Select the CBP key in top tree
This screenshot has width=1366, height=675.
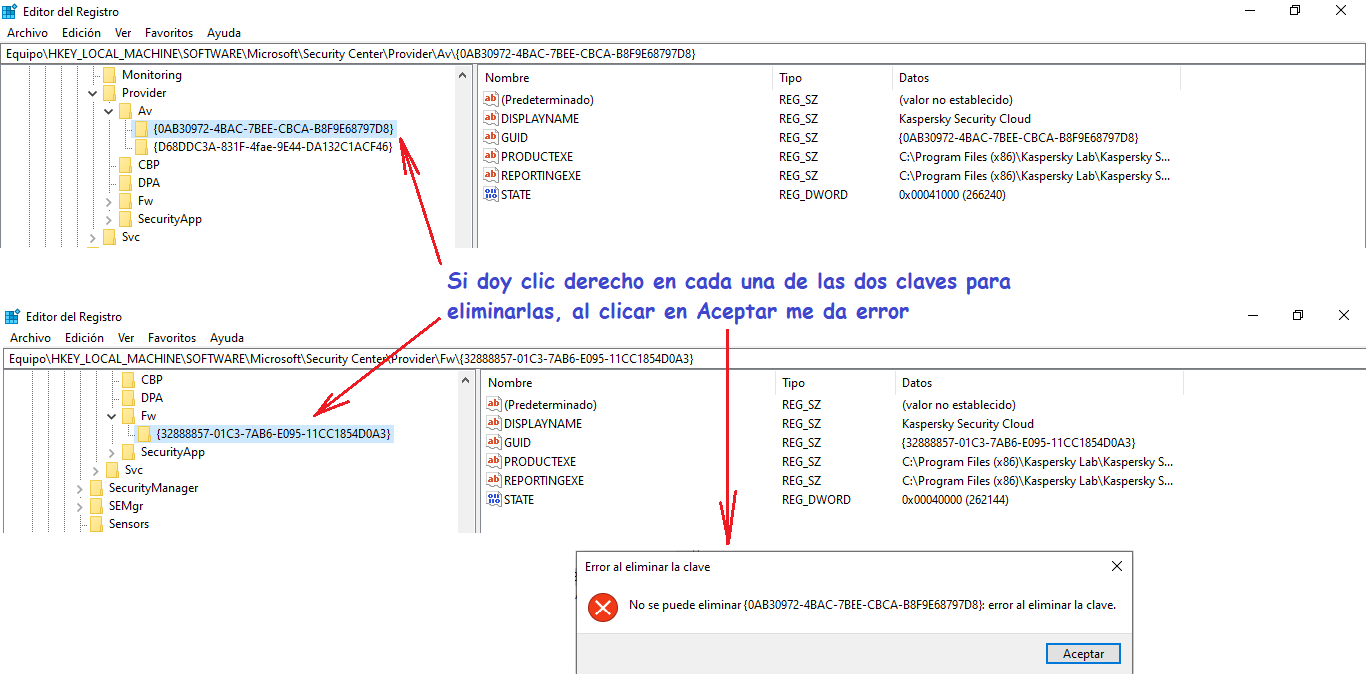tap(148, 165)
